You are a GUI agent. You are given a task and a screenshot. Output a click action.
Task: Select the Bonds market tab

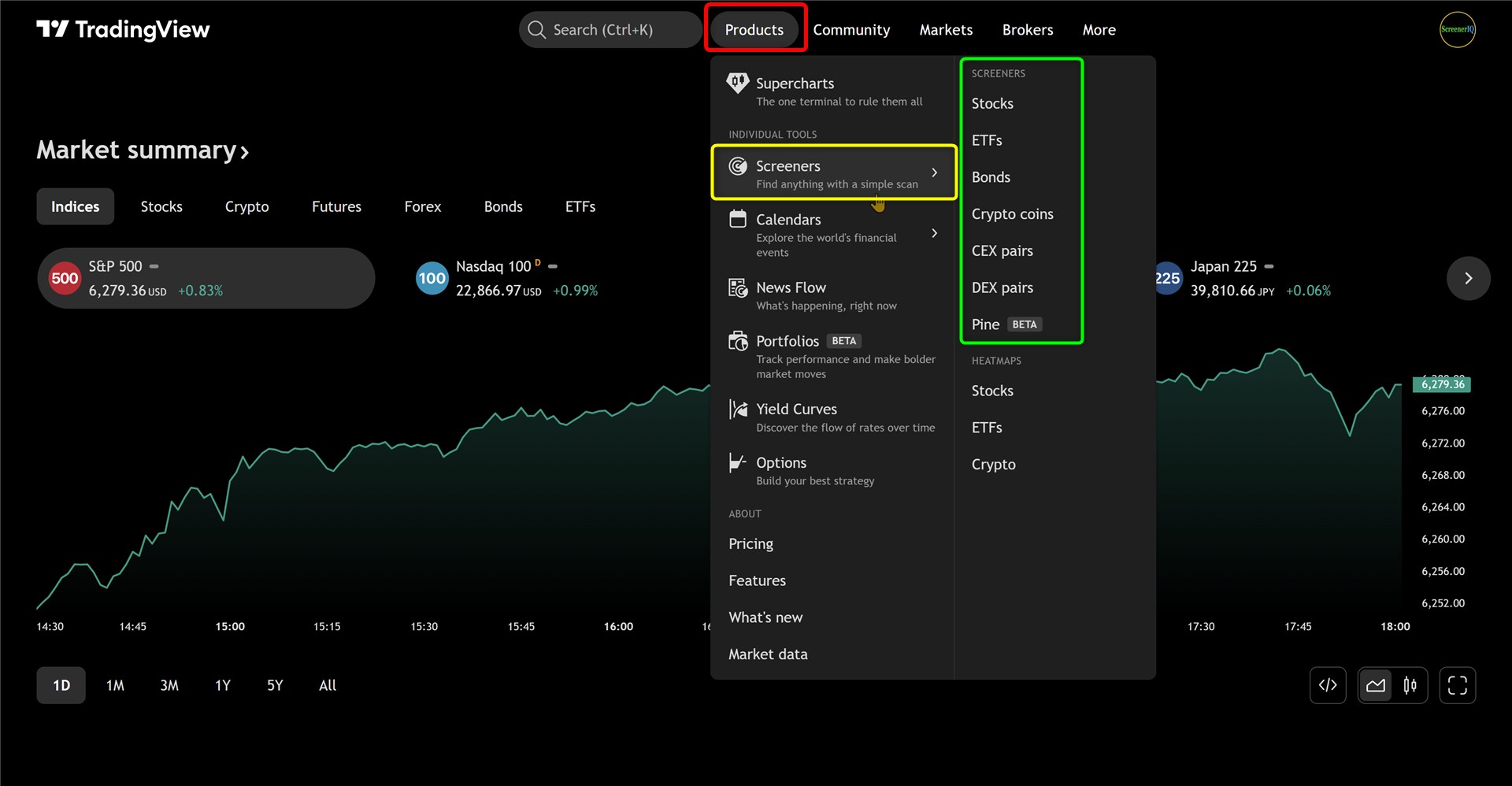pyautogui.click(x=503, y=206)
